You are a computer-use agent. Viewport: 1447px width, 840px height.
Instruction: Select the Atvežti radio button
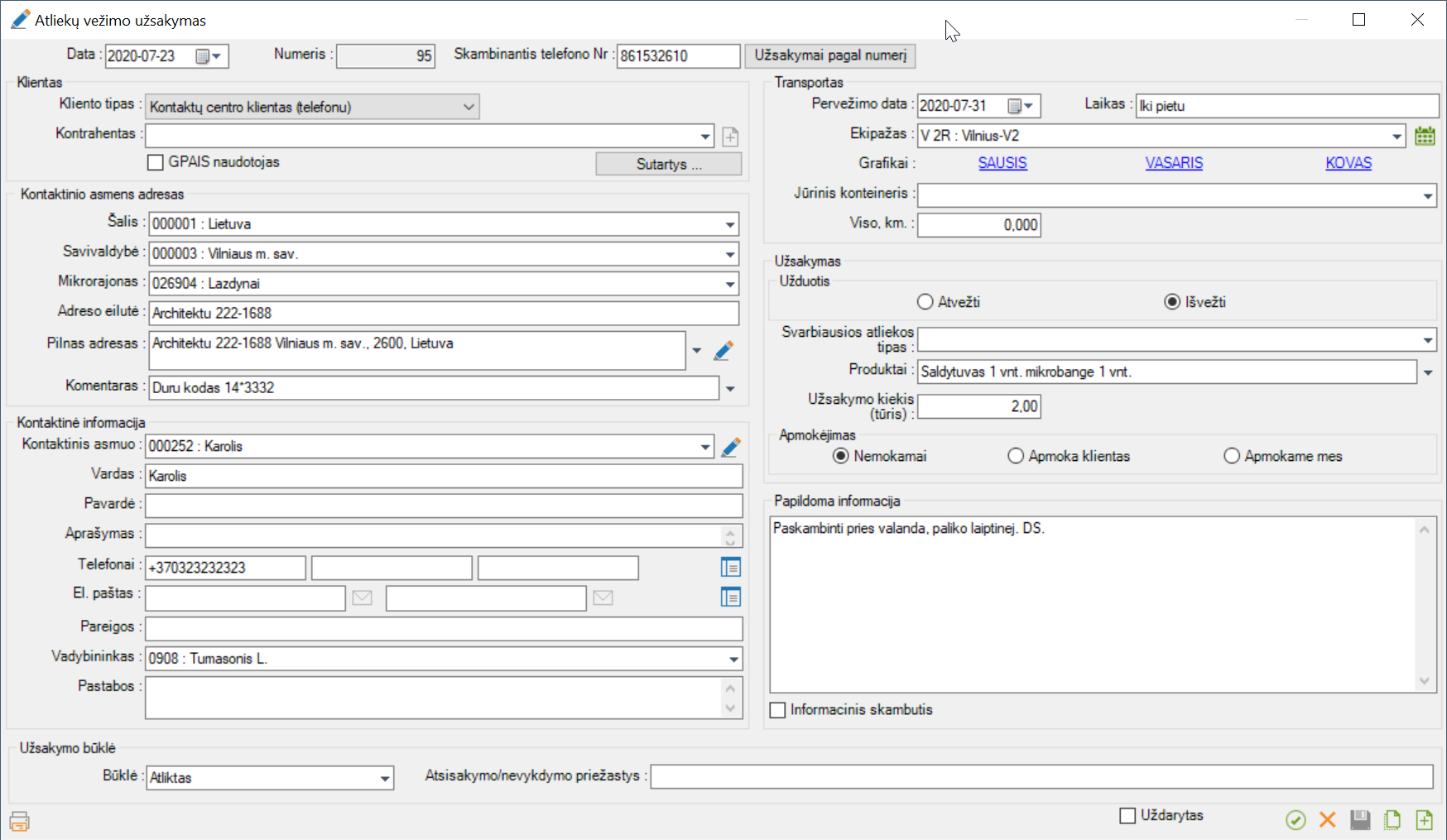point(925,302)
